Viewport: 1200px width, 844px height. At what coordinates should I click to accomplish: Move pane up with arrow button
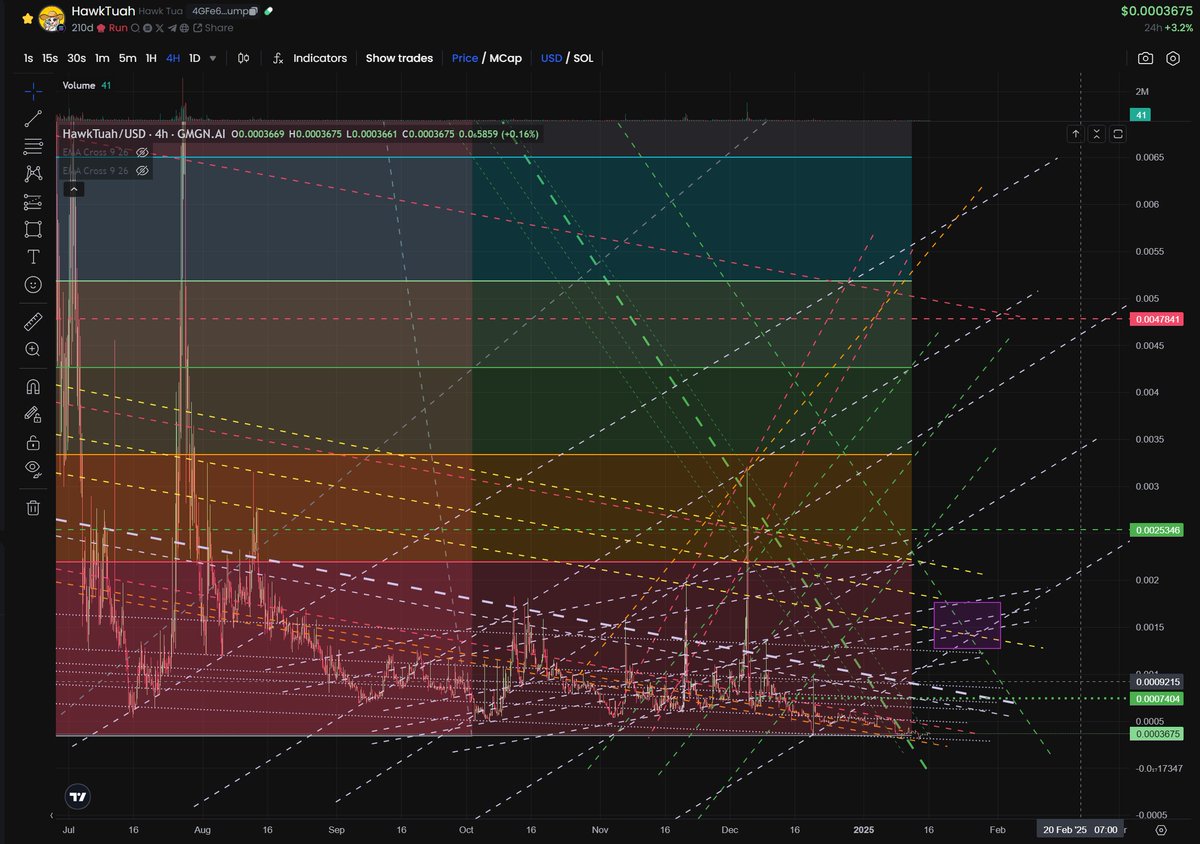[x=1075, y=133]
